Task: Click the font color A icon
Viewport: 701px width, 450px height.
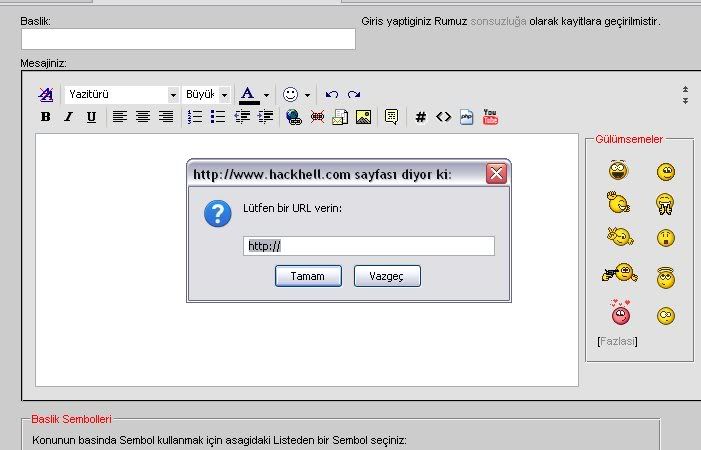Action: point(249,95)
